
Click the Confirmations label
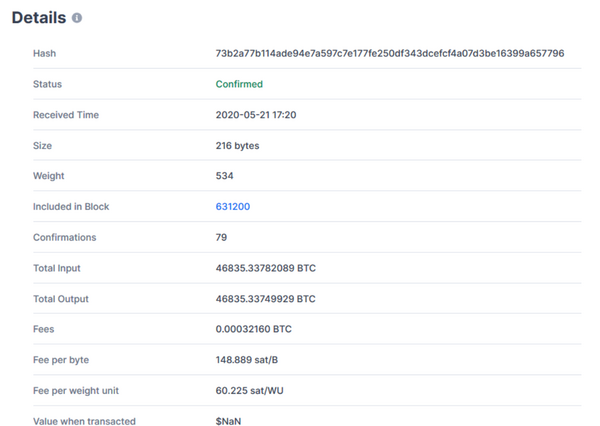pyautogui.click(x=64, y=237)
